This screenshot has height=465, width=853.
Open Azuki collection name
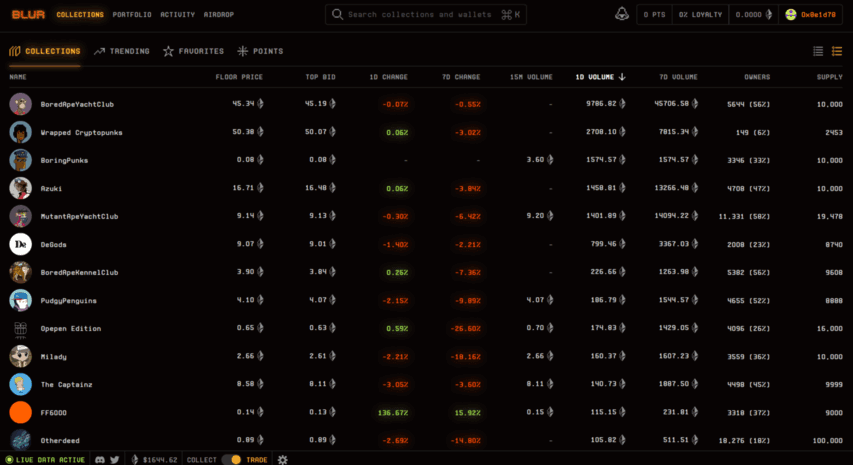tap(51, 189)
